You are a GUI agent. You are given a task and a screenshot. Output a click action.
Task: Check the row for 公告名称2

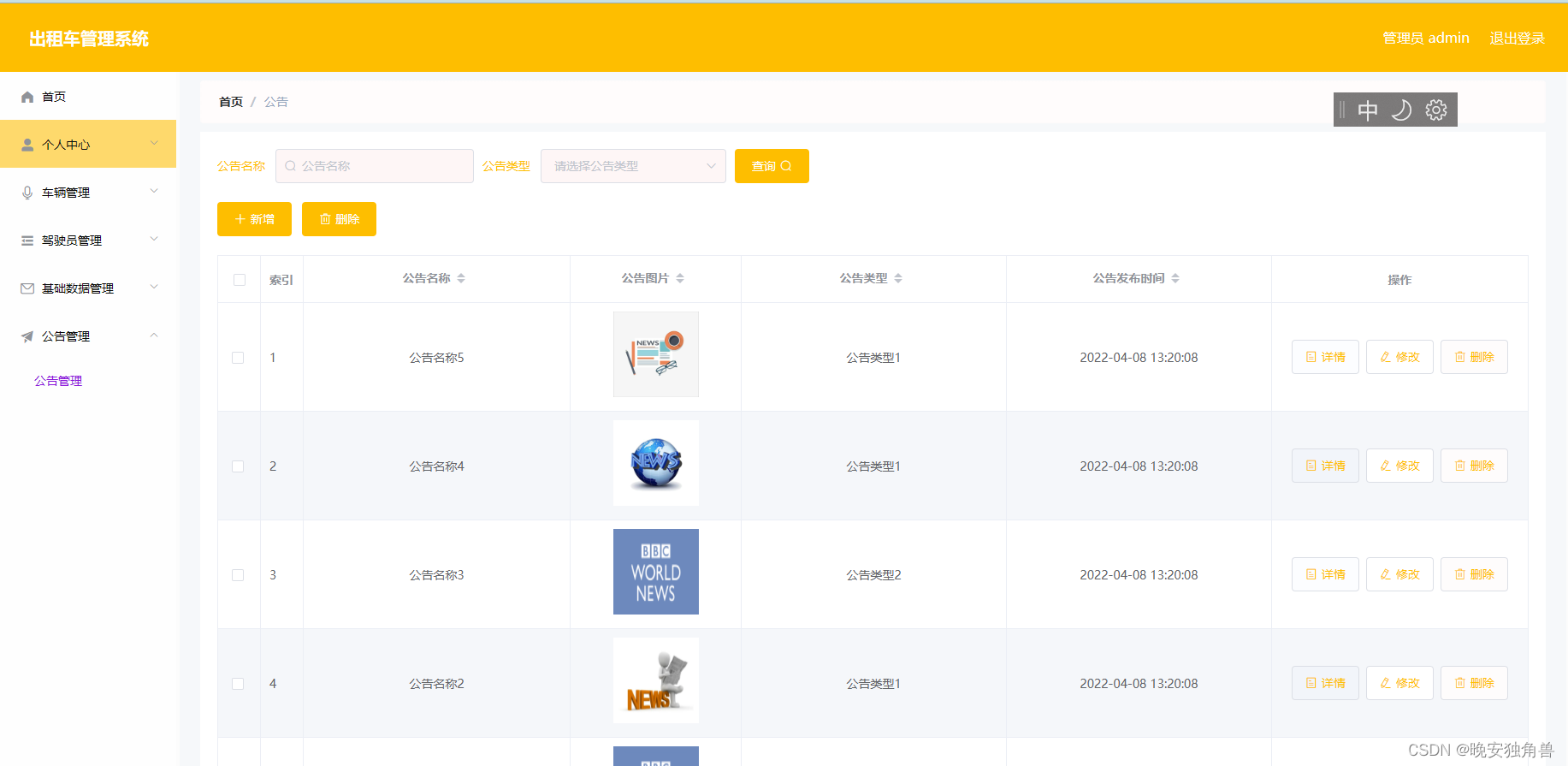pos(238,684)
